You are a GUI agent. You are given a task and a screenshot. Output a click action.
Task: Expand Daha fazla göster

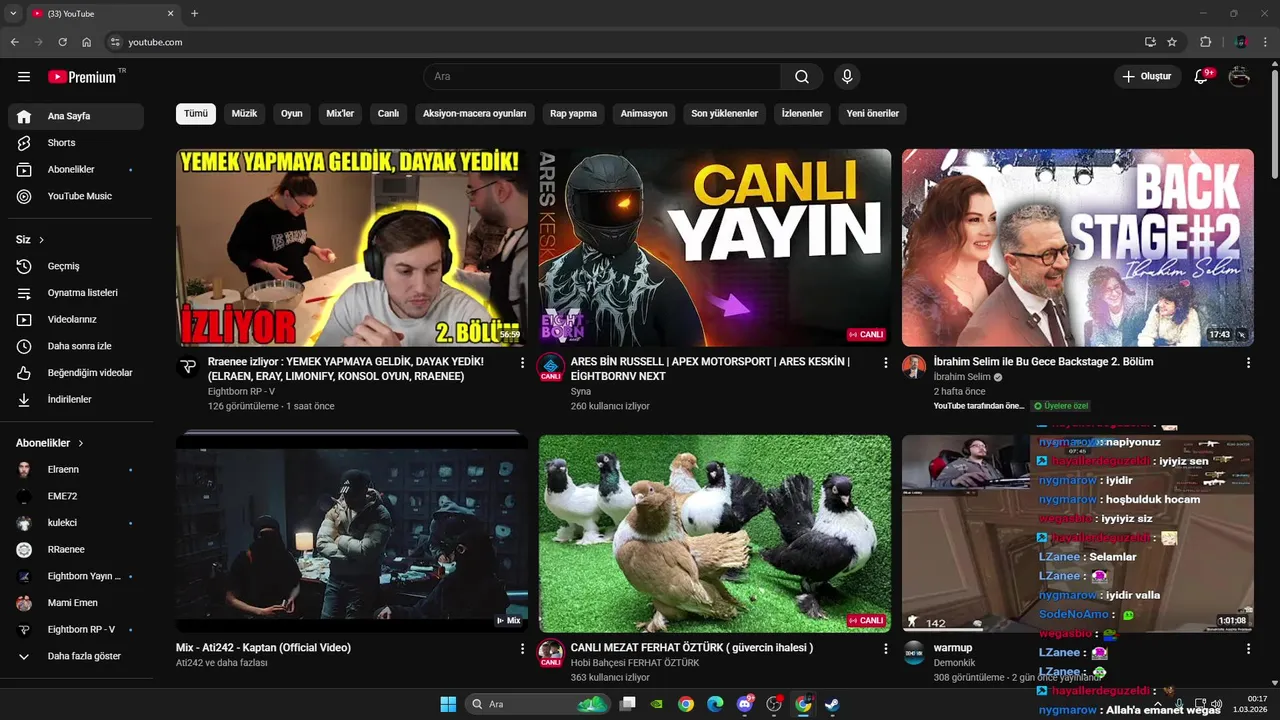(x=76, y=656)
